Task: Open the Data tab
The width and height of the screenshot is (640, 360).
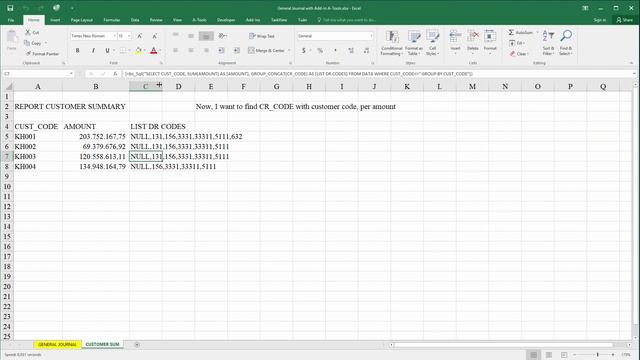Action: (x=135, y=20)
